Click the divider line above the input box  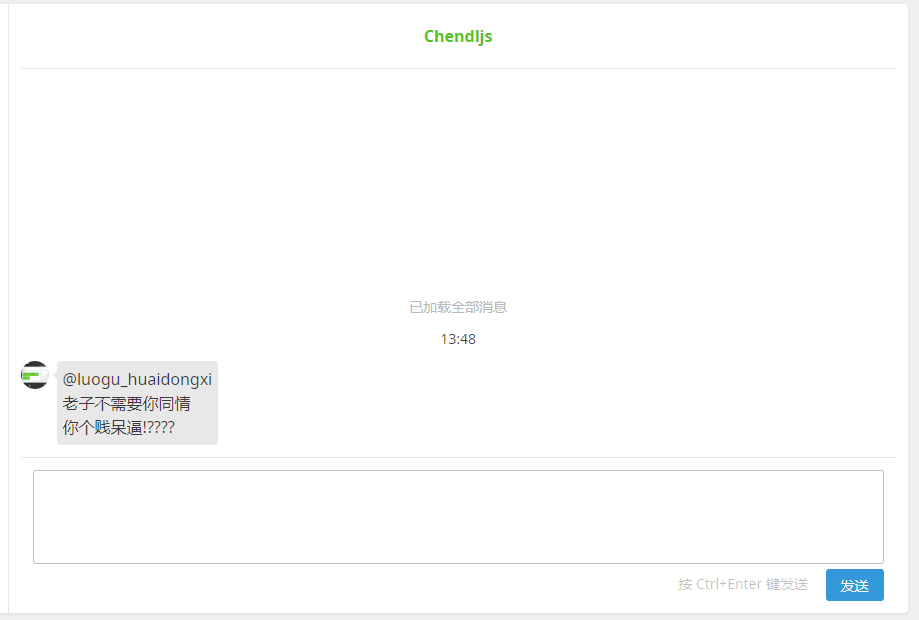click(x=458, y=457)
